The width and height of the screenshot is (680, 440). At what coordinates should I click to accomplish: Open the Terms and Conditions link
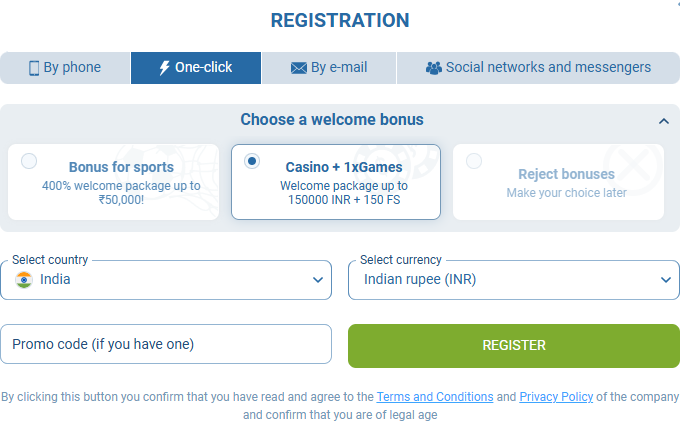(x=435, y=397)
